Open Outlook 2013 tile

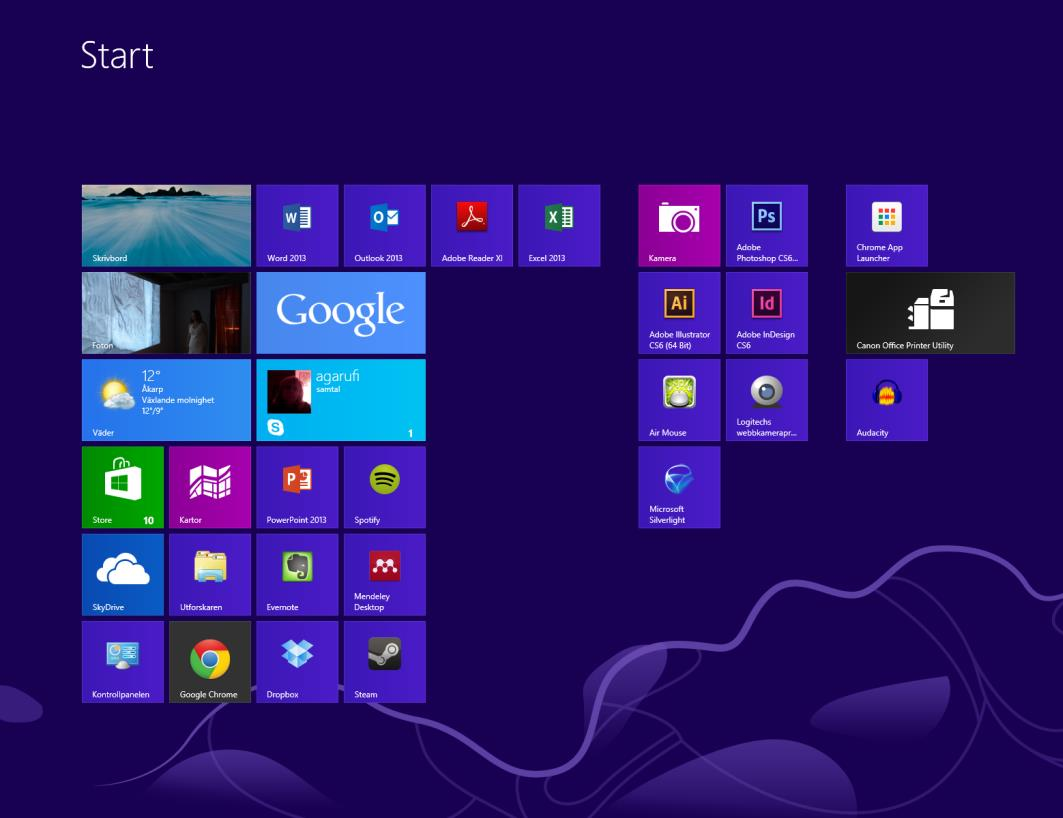point(384,226)
